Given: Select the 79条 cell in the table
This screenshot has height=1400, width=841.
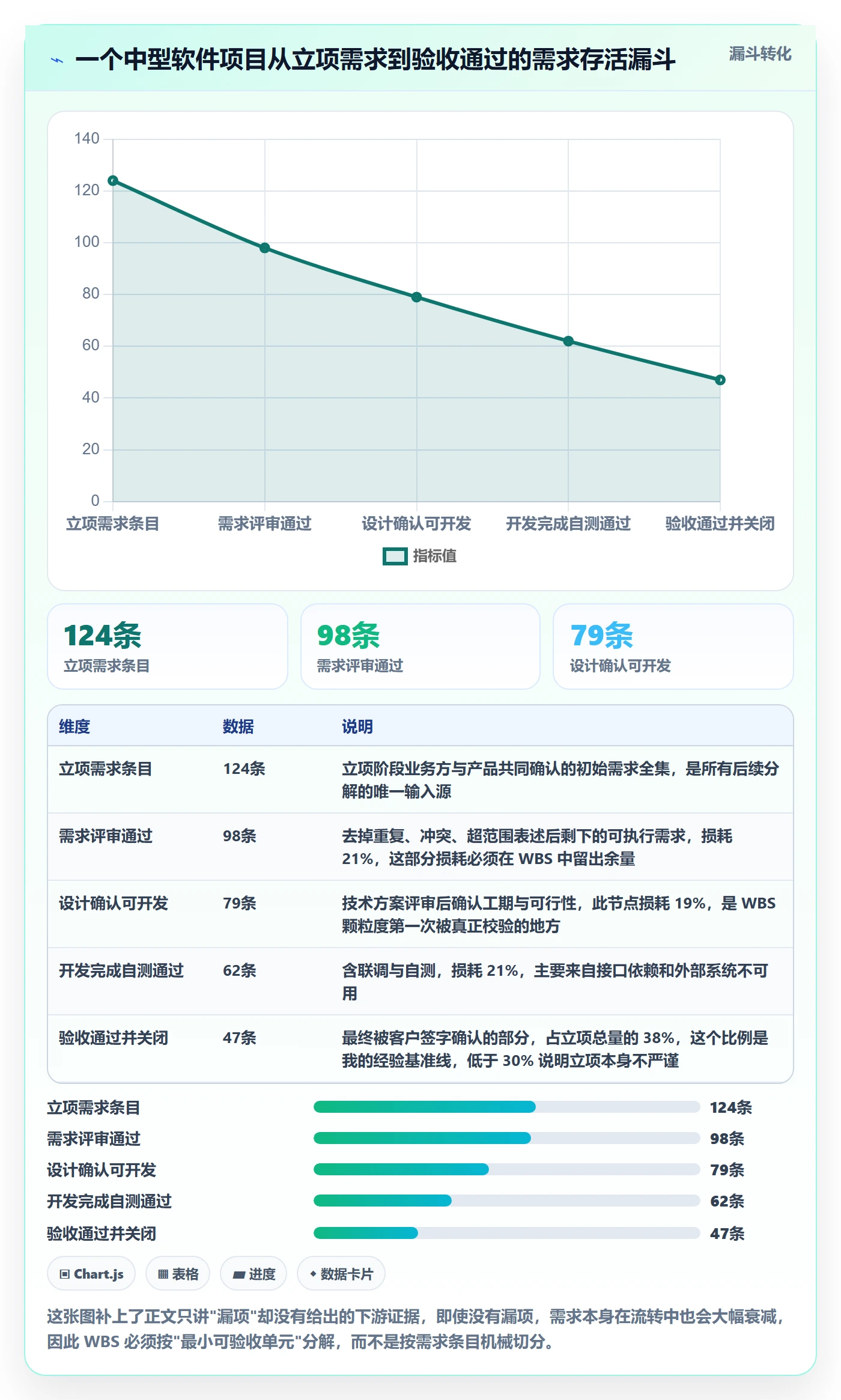Looking at the screenshot, I should pyautogui.click(x=240, y=903).
